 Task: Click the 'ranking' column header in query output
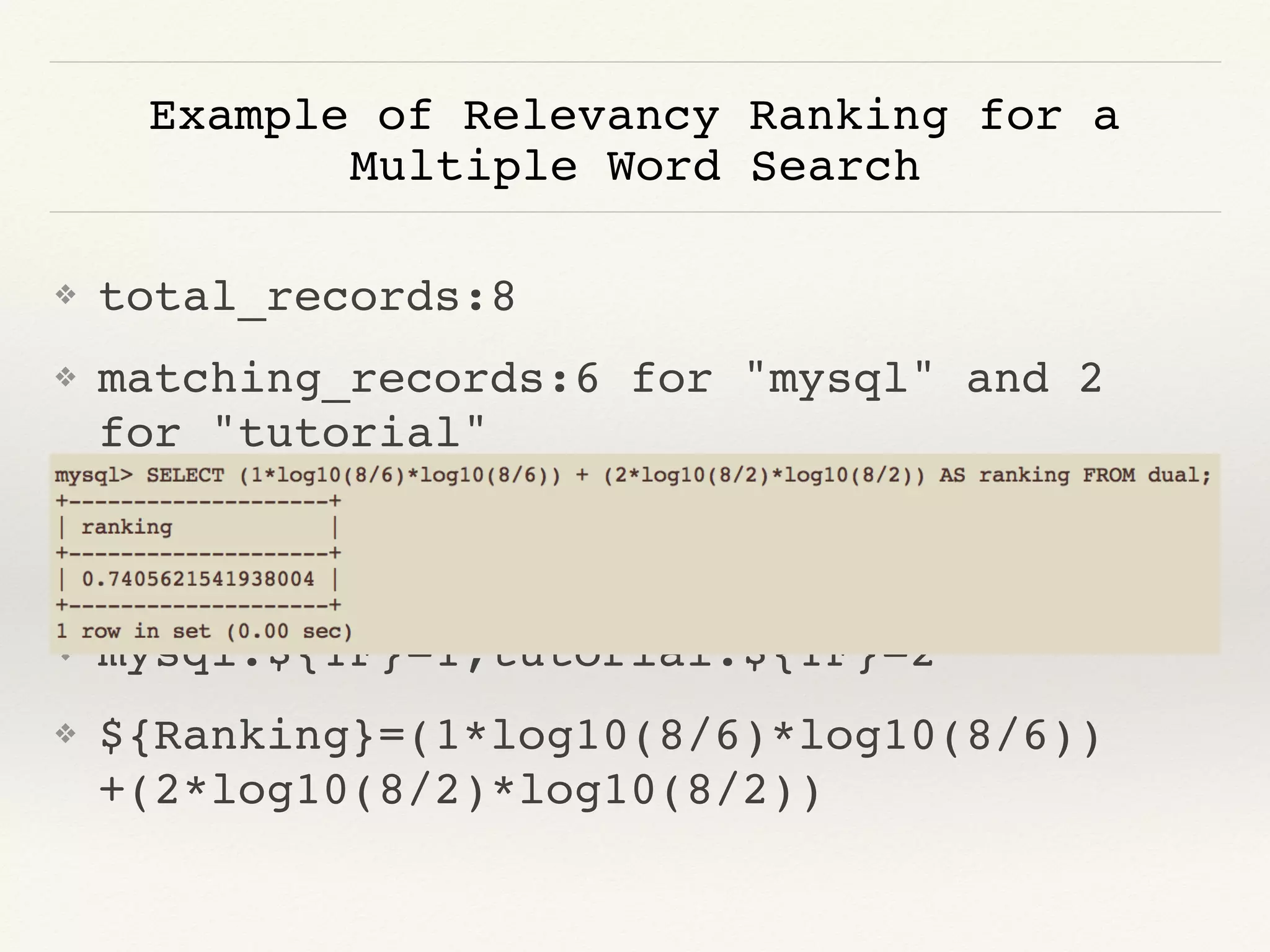click(127, 527)
